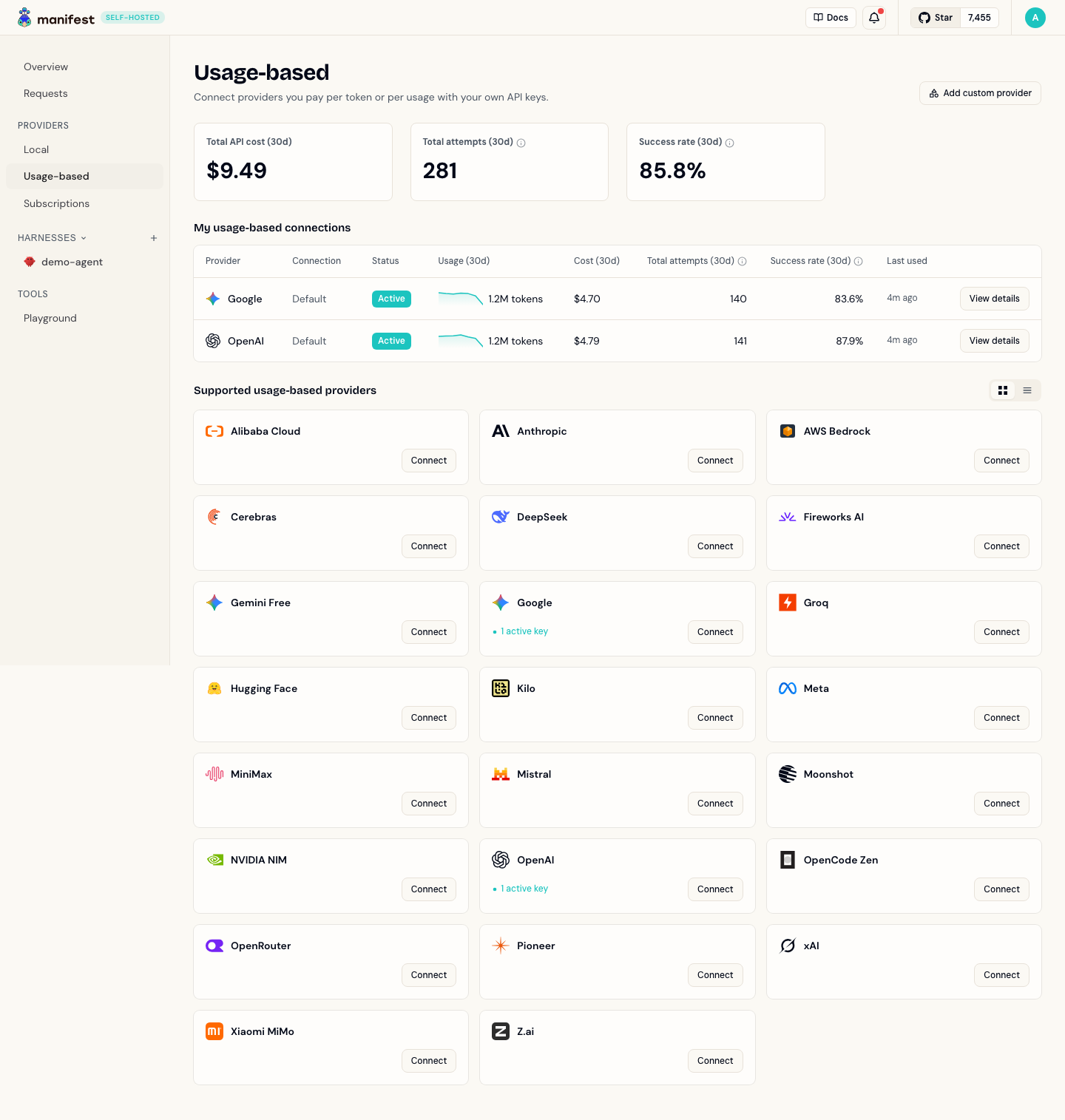This screenshot has width=1065, height=1120.
Task: Click the OpenAI usage sparkline chart
Action: tap(461, 341)
